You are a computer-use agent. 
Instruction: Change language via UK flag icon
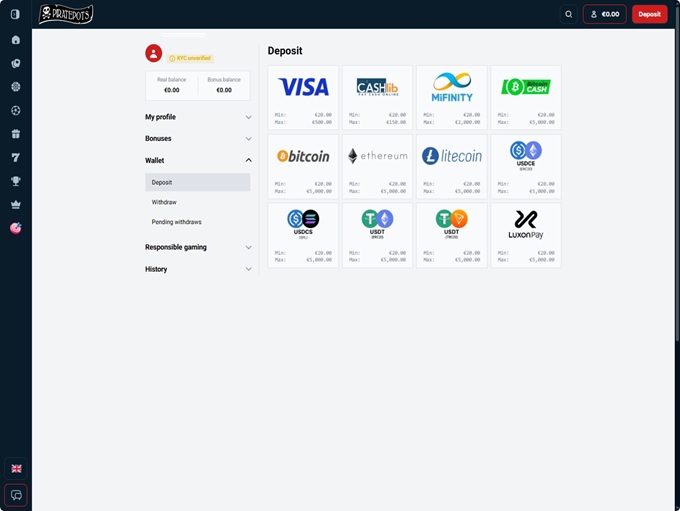(16, 468)
